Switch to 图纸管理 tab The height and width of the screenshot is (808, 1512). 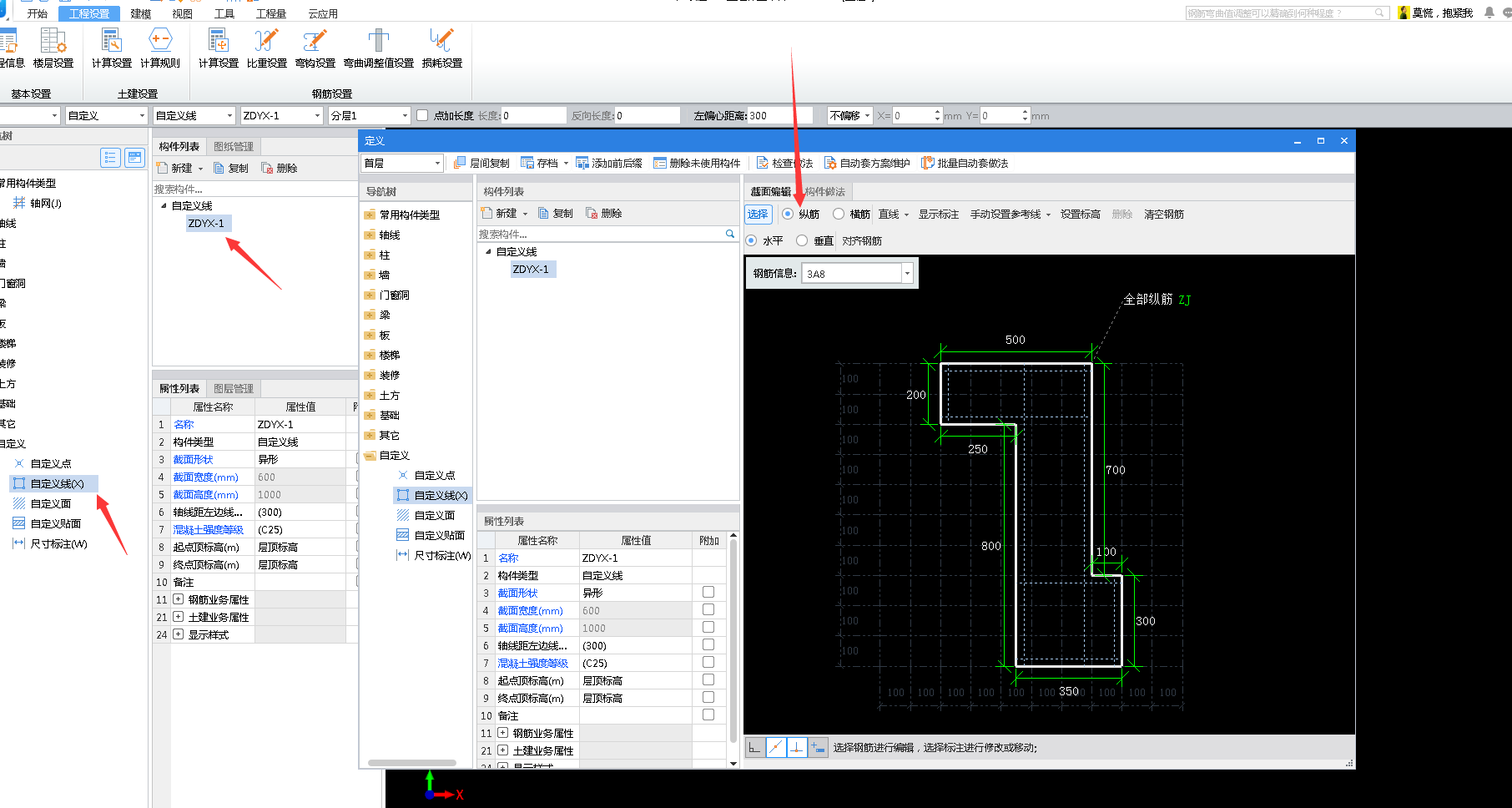point(234,147)
